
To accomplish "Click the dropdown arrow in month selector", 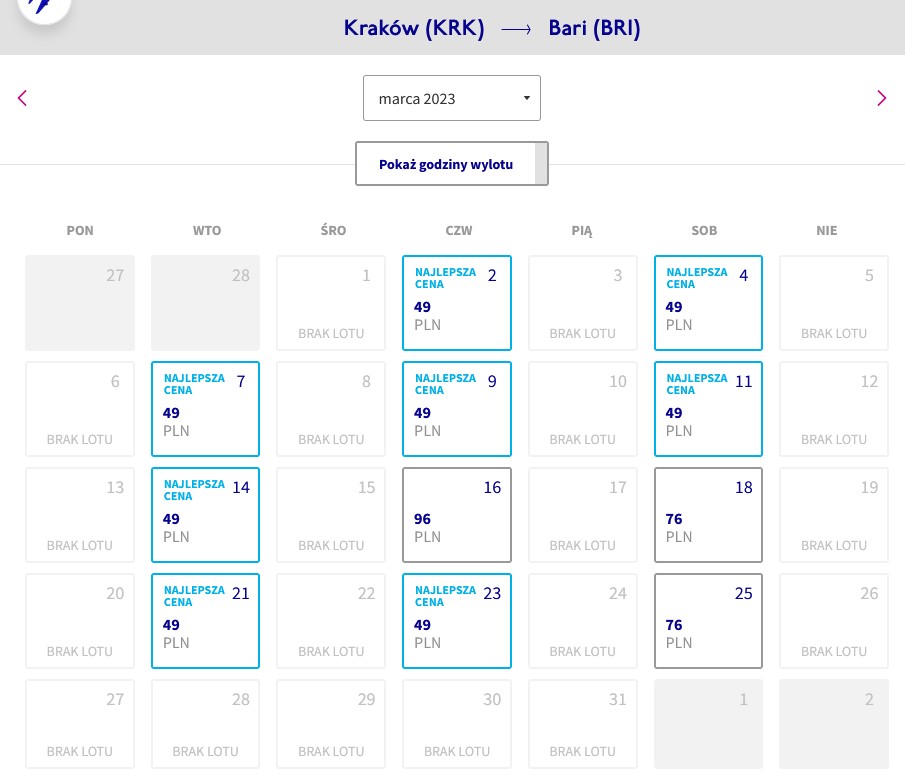I will point(526,98).
